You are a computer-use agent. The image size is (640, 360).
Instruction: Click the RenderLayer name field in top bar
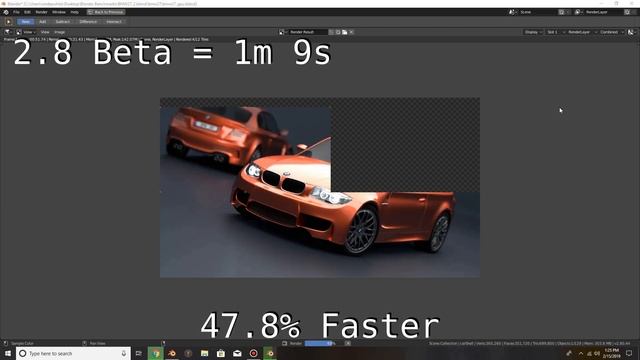[x=603, y=12]
